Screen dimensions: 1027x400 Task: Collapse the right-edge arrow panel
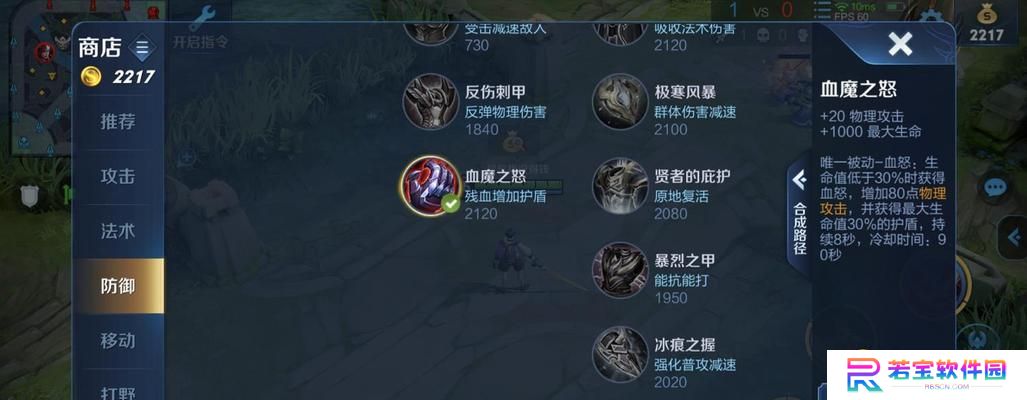click(x=1014, y=236)
